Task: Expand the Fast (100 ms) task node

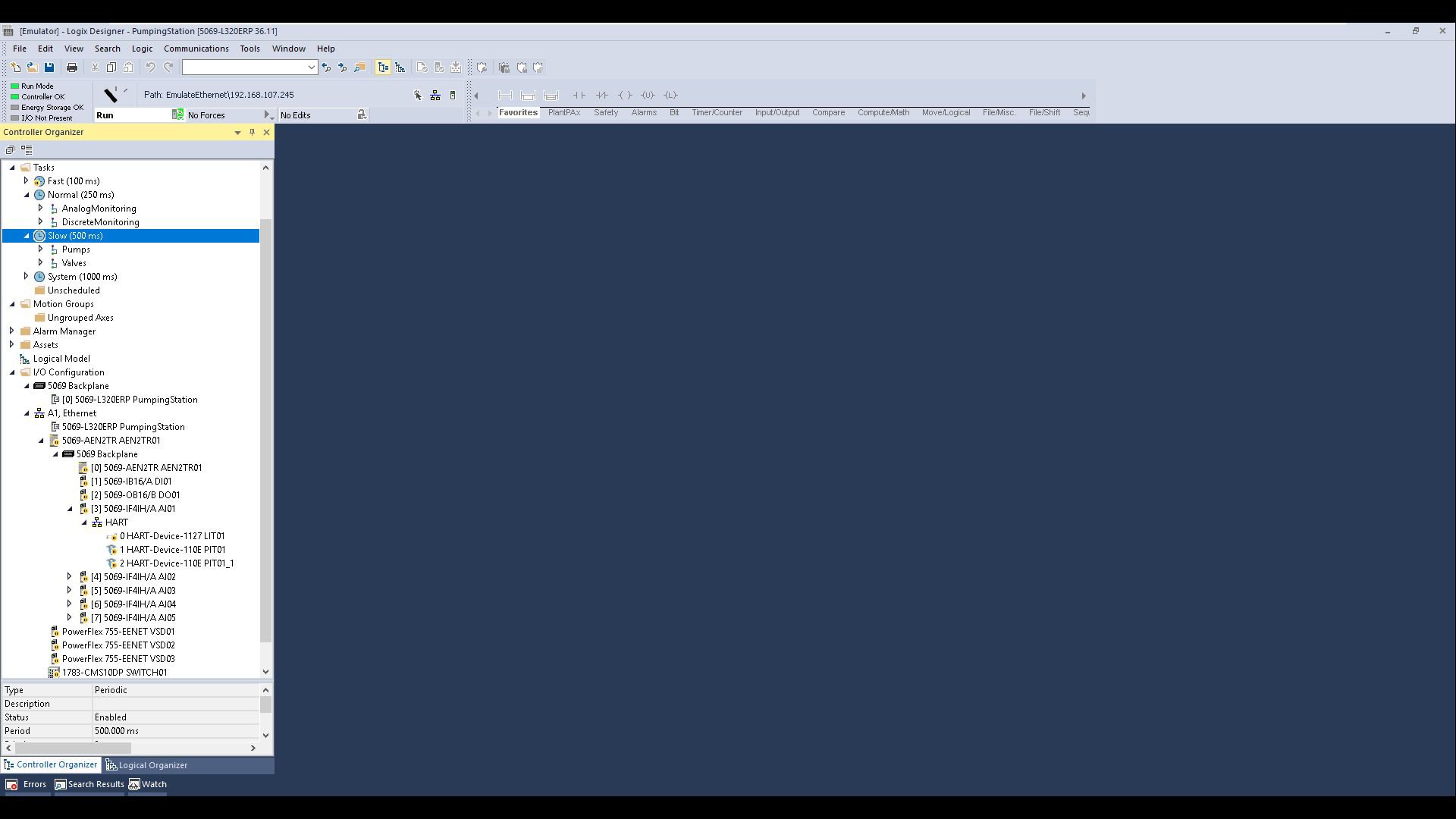Action: [27, 181]
